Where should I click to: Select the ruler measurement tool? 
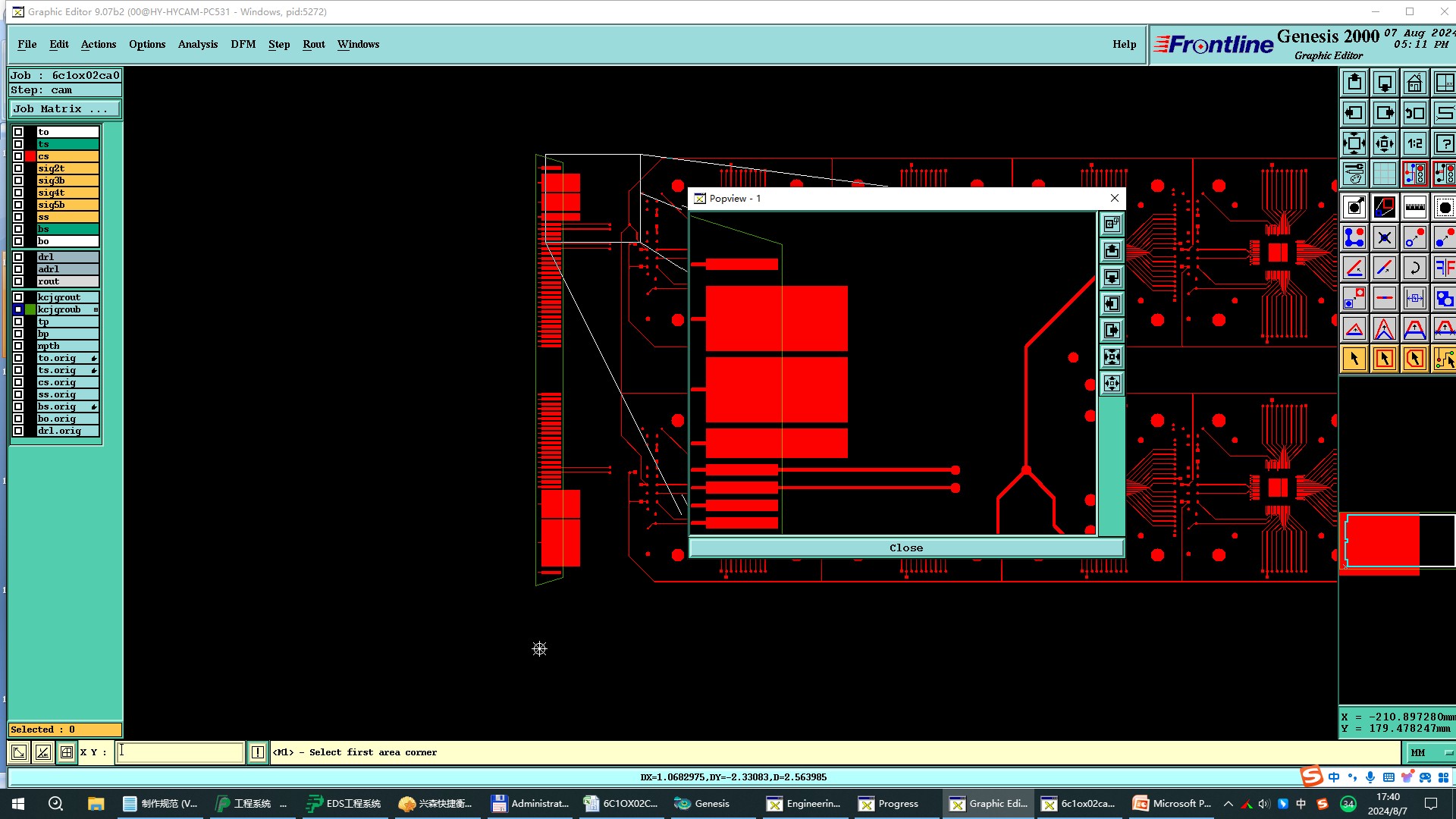tap(1414, 207)
